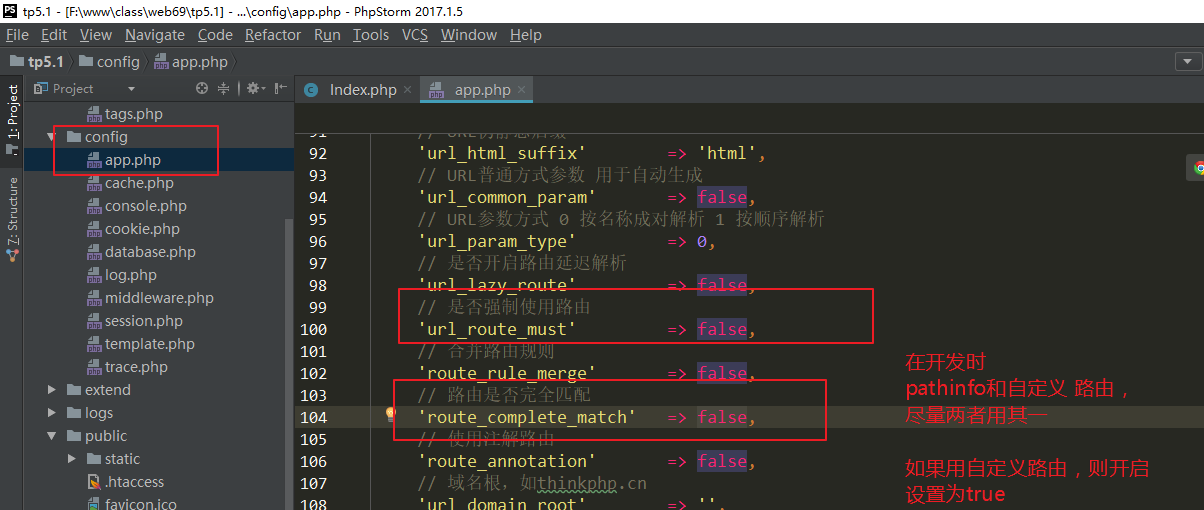
Task: Open the VCS menu
Action: (x=415, y=35)
